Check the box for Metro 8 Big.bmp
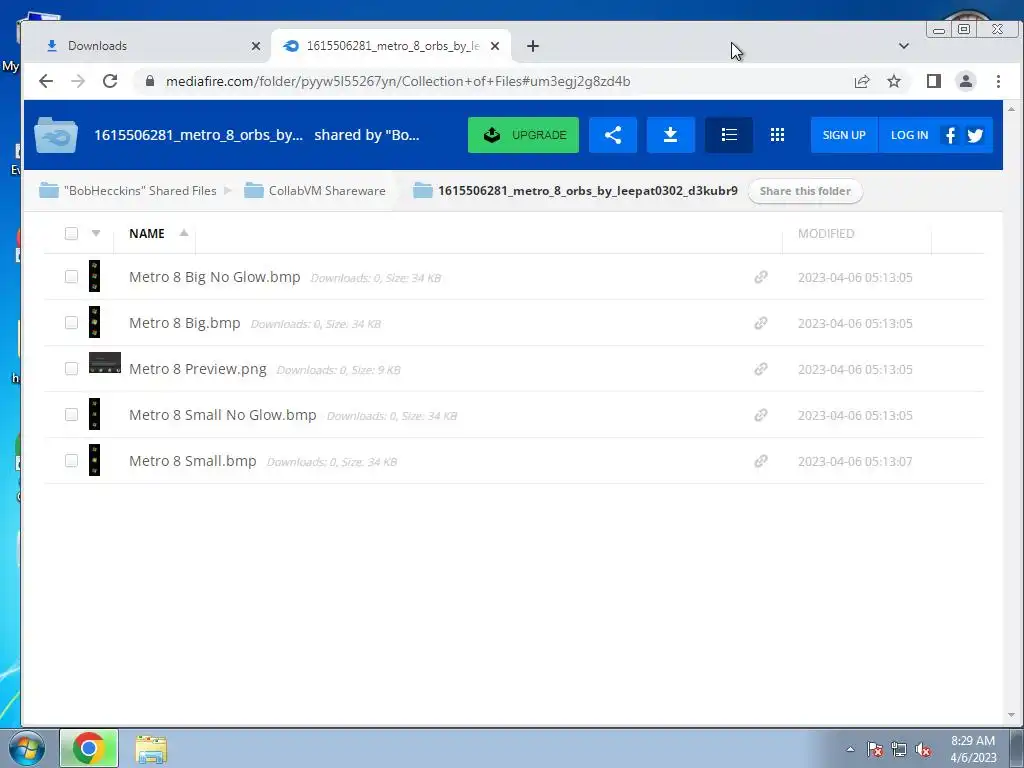This screenshot has height=768, width=1024. [71, 323]
